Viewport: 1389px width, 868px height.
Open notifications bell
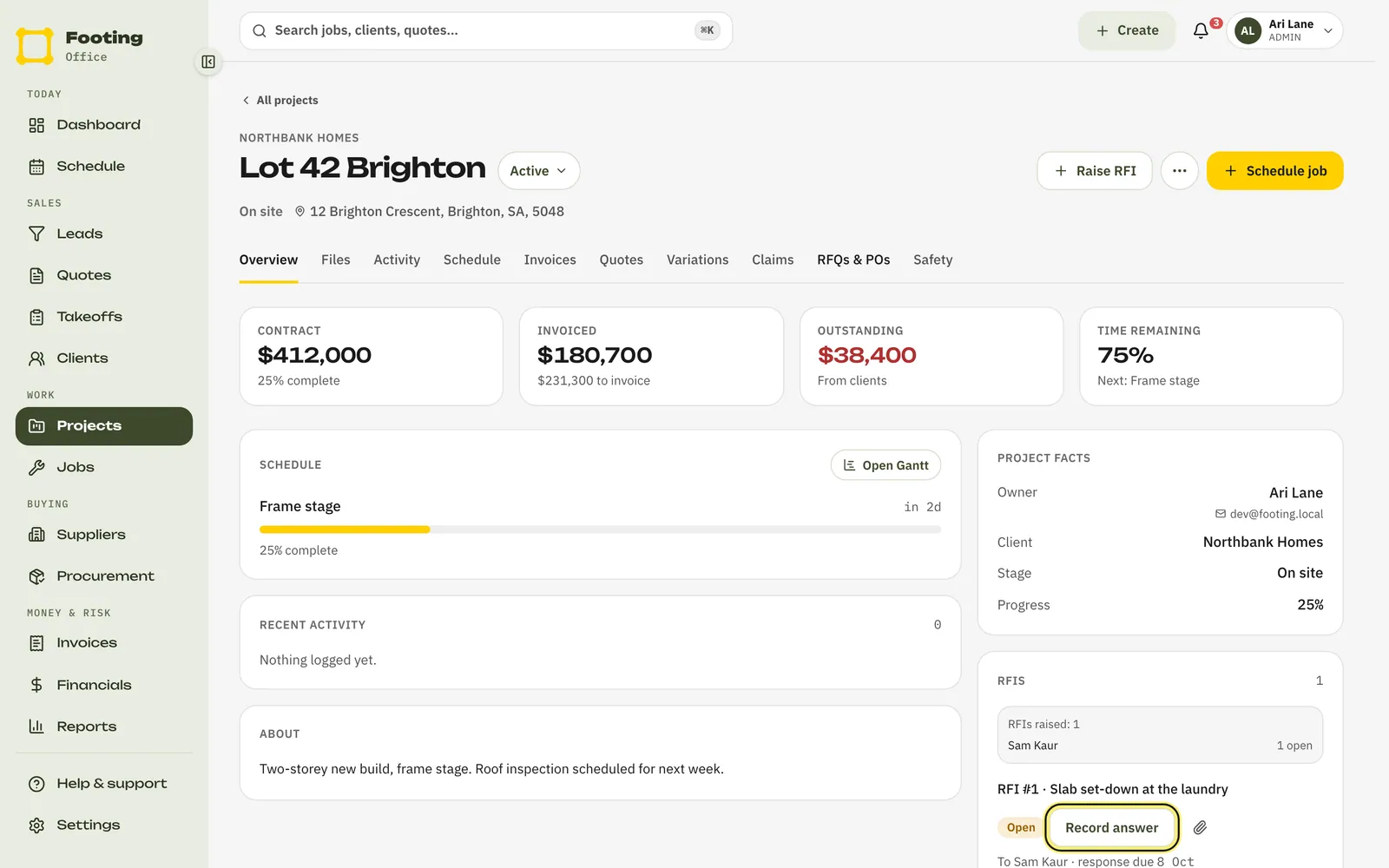click(x=1201, y=30)
